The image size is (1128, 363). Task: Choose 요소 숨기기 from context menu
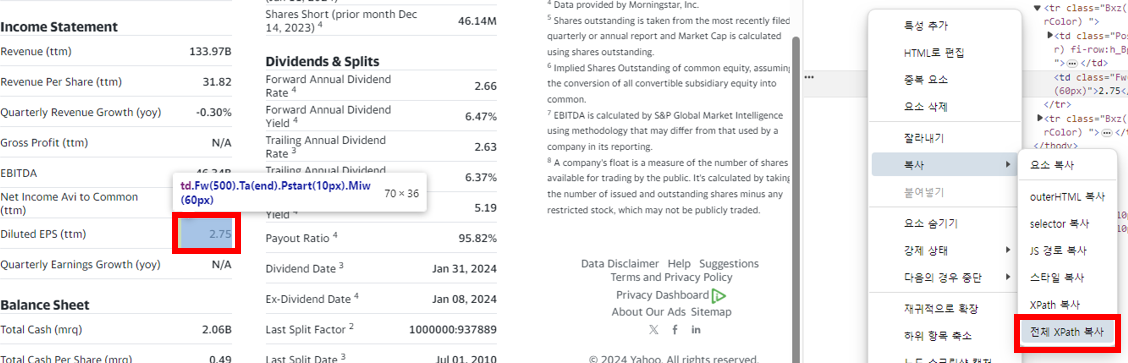930,223
